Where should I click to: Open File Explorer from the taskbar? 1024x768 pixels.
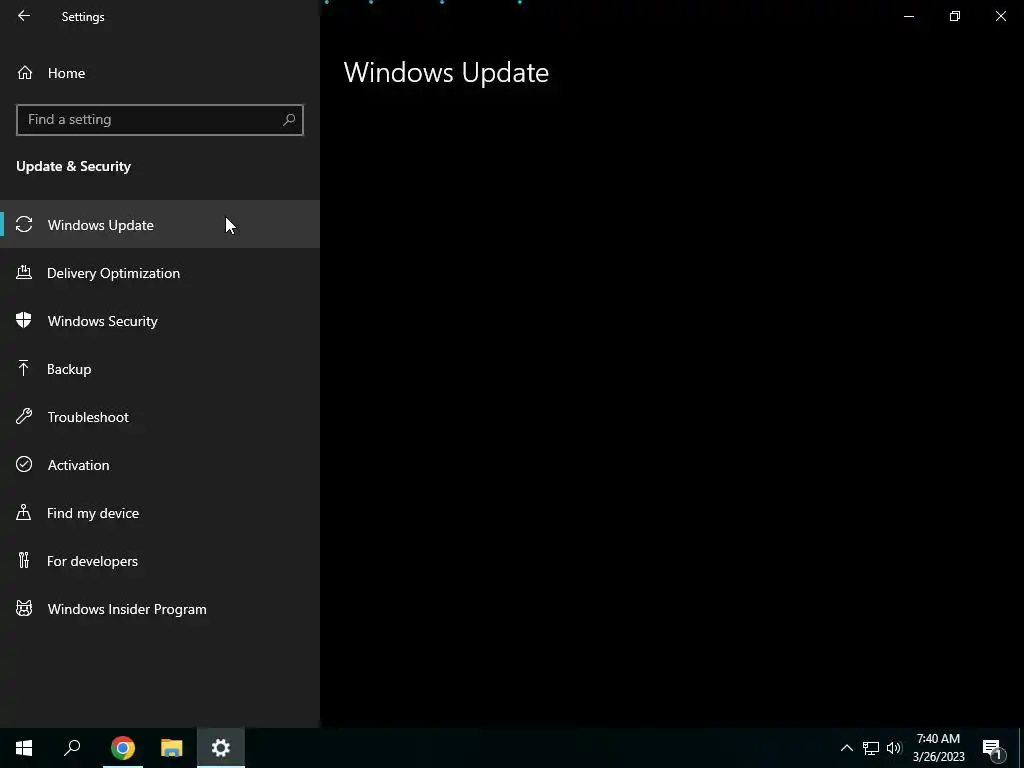(172, 748)
